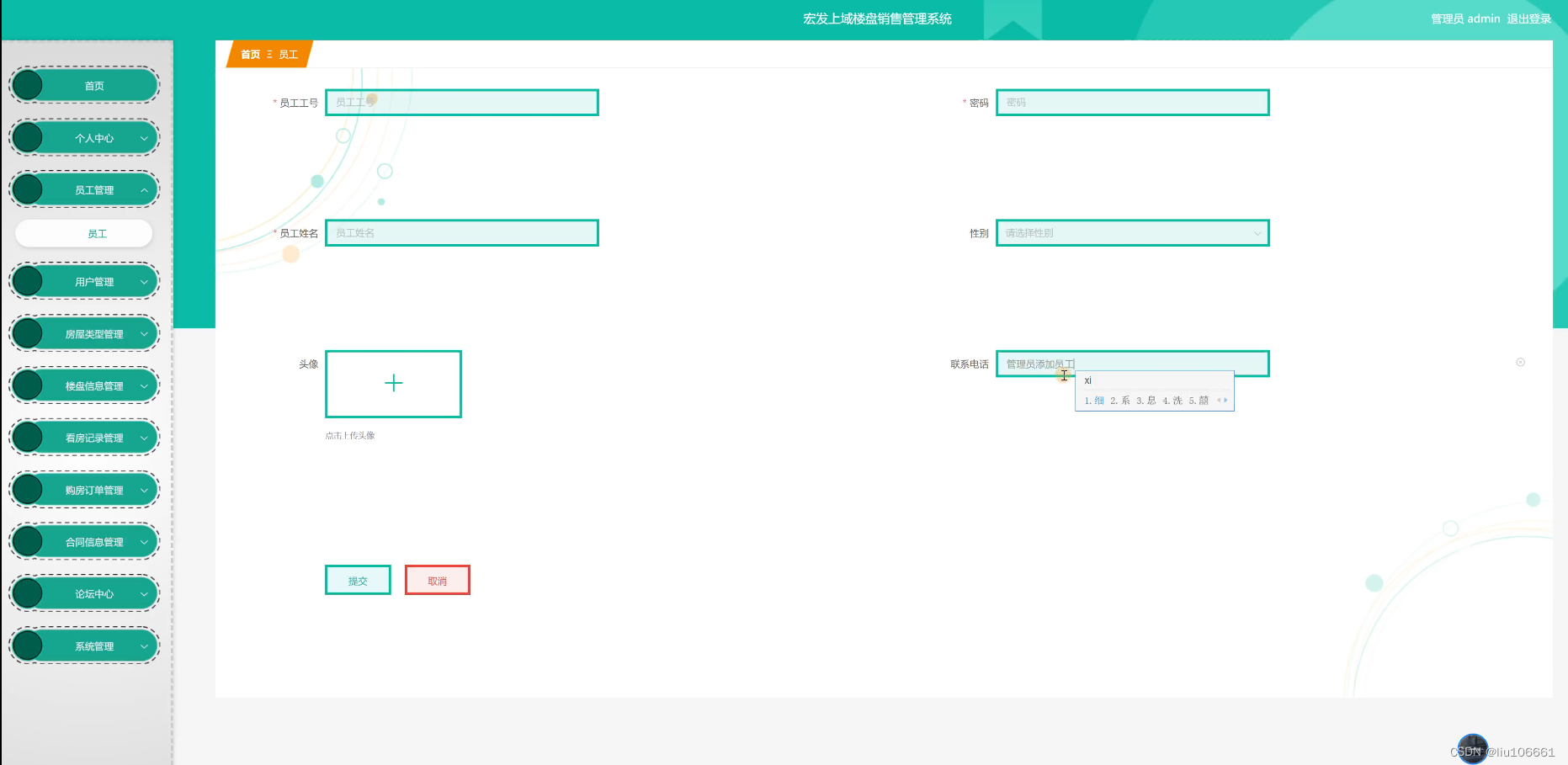
Task: Click the 管理员 admin user label
Action: tap(1465, 19)
